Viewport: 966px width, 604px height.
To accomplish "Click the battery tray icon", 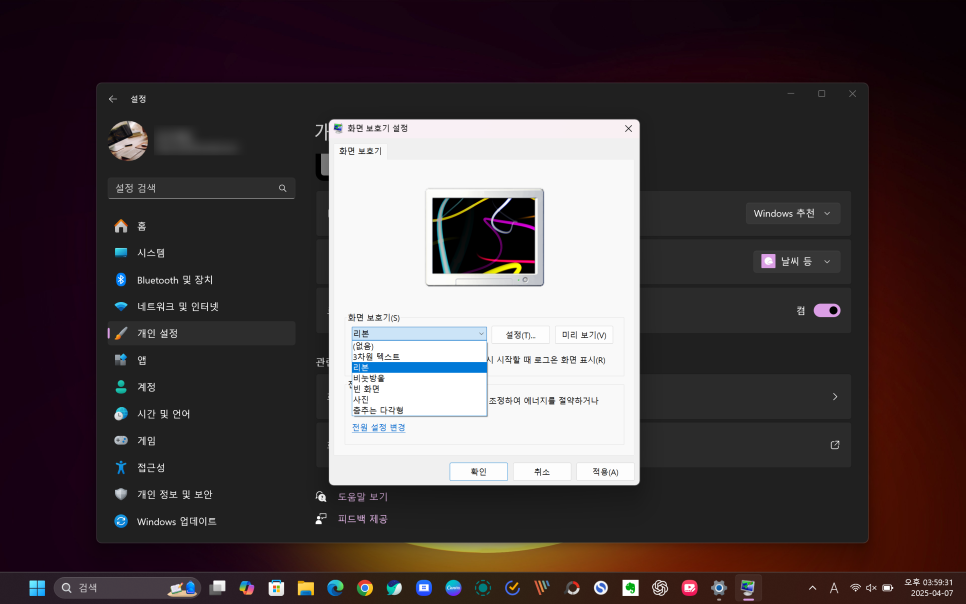I will pyautogui.click(x=888, y=588).
